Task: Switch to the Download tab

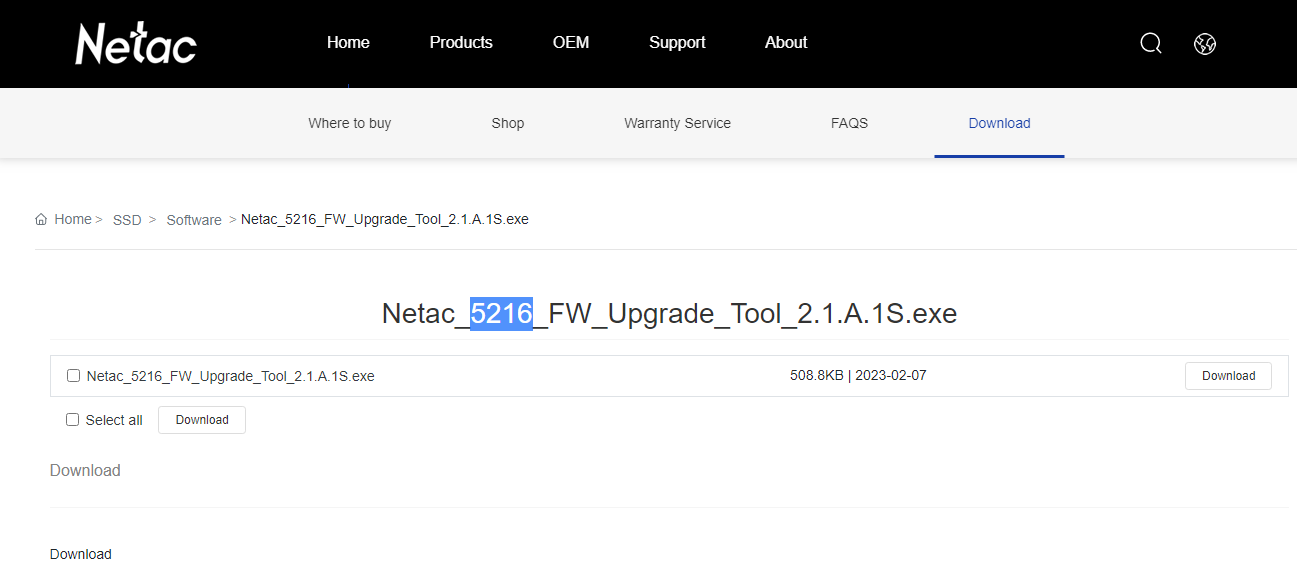Action: pos(999,122)
